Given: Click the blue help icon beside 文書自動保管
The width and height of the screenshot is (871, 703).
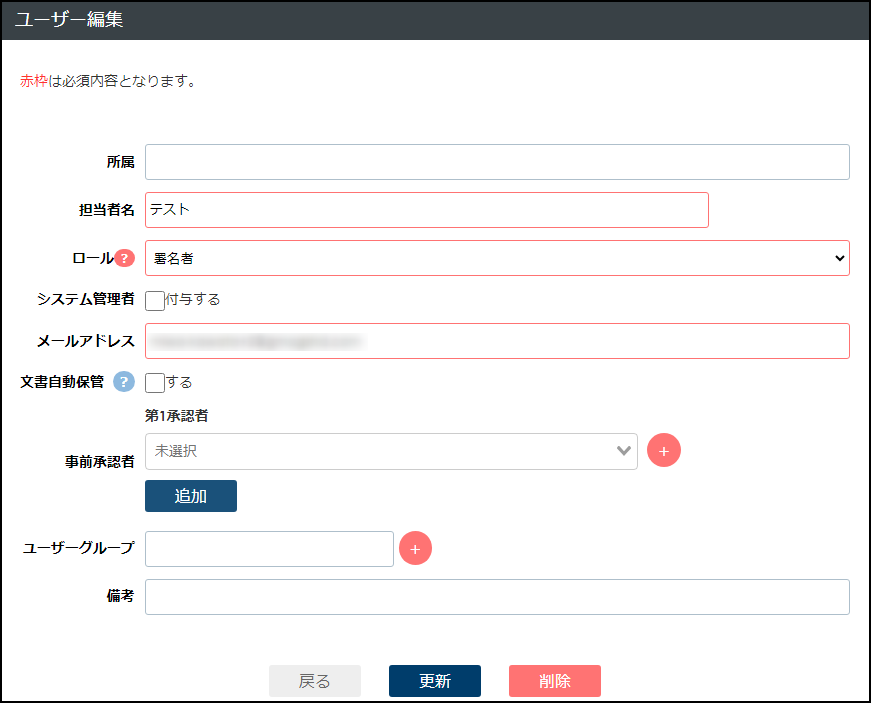Looking at the screenshot, I should (x=123, y=381).
